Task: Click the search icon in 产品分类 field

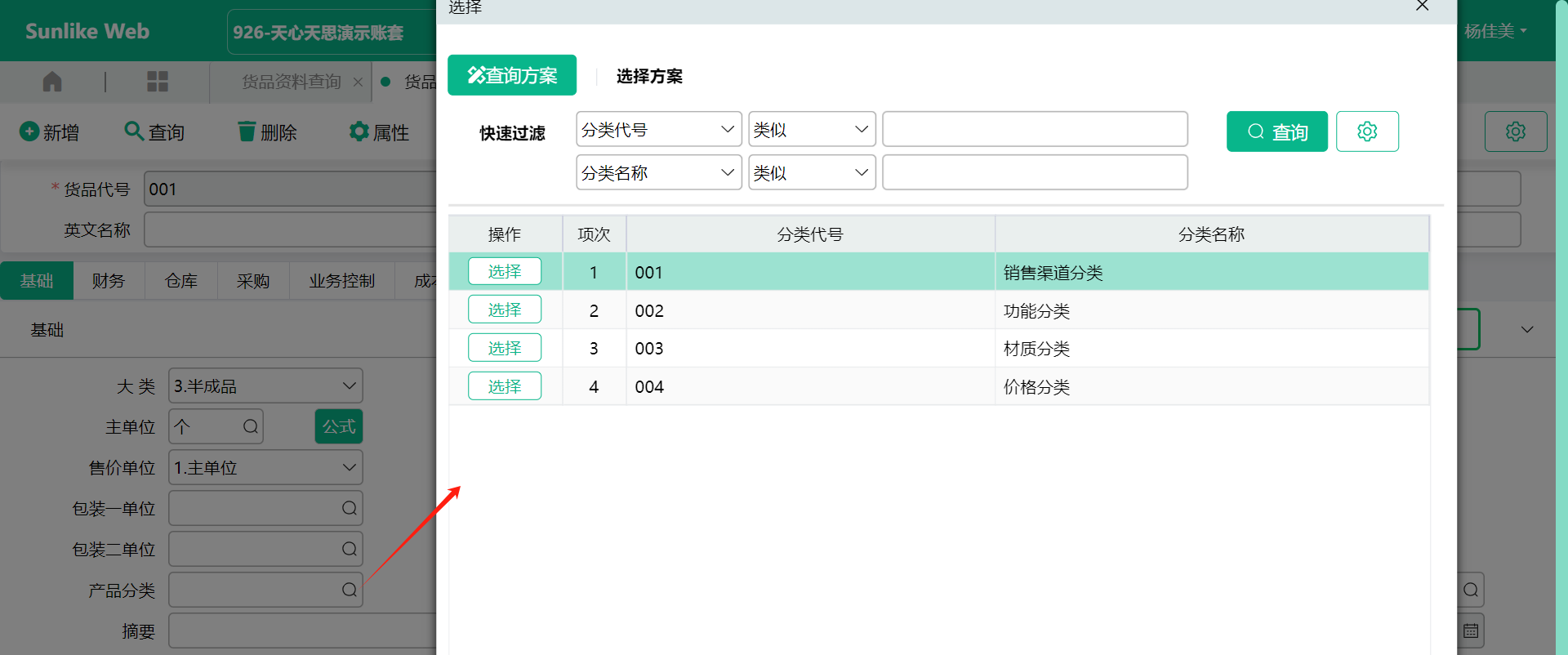Action: (349, 590)
